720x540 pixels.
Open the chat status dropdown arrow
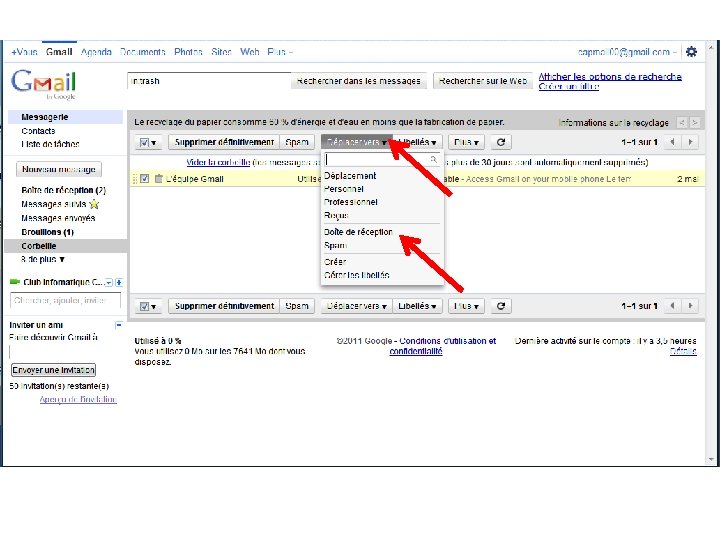(108, 282)
